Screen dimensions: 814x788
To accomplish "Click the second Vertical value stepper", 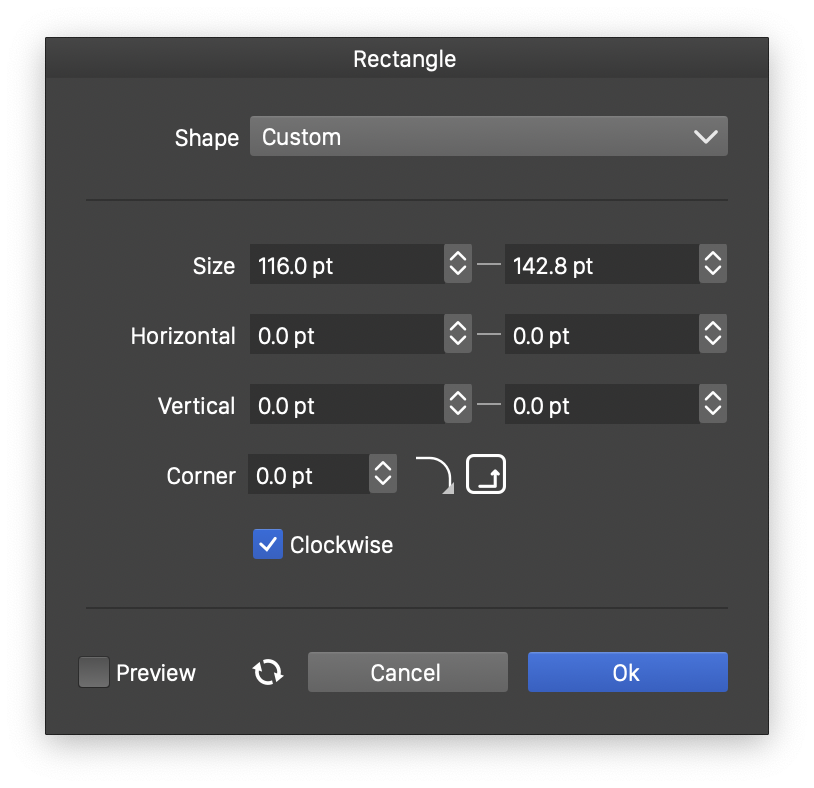I will (713, 405).
